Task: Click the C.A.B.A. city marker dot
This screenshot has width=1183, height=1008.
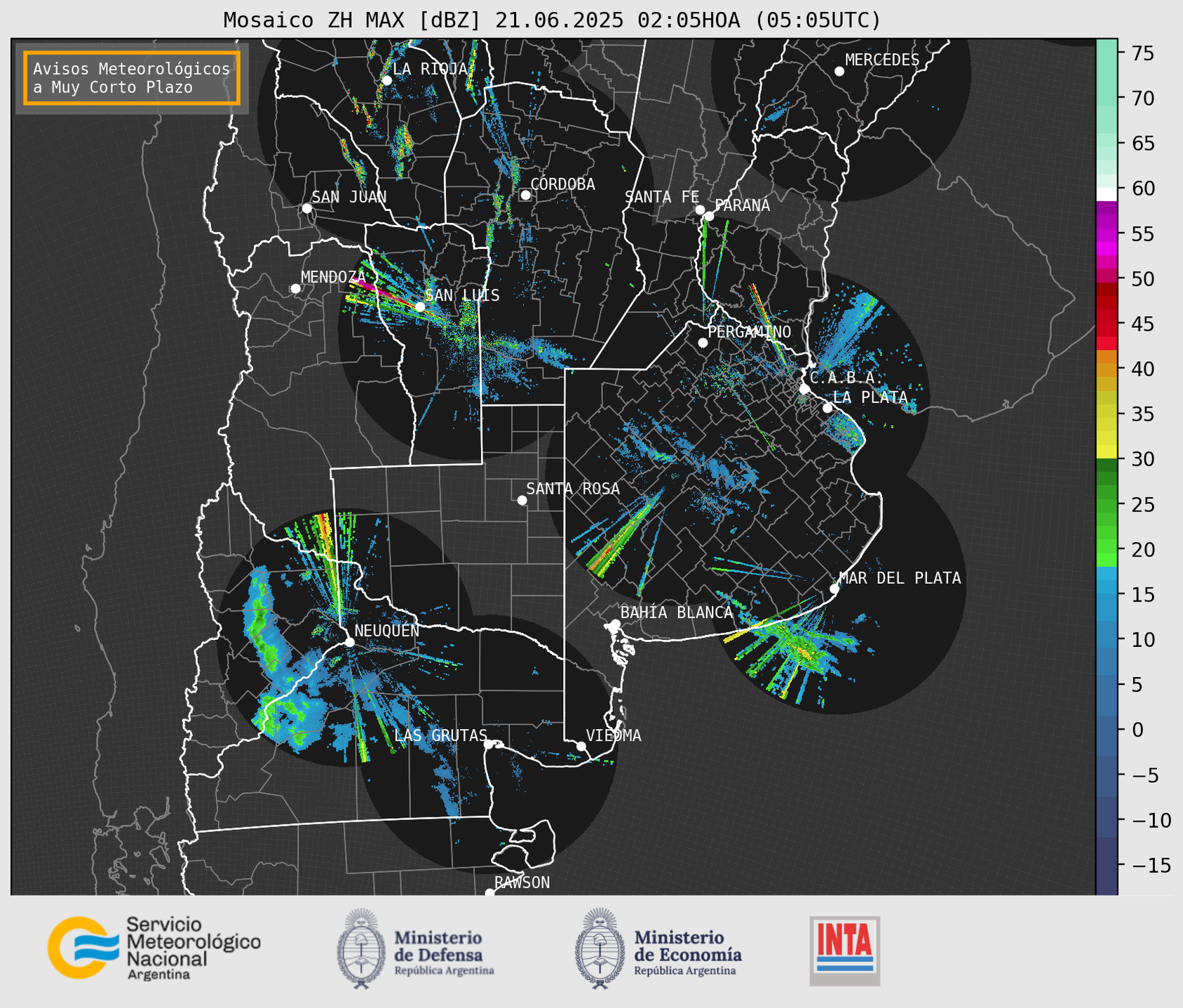Action: pyautogui.click(x=804, y=389)
